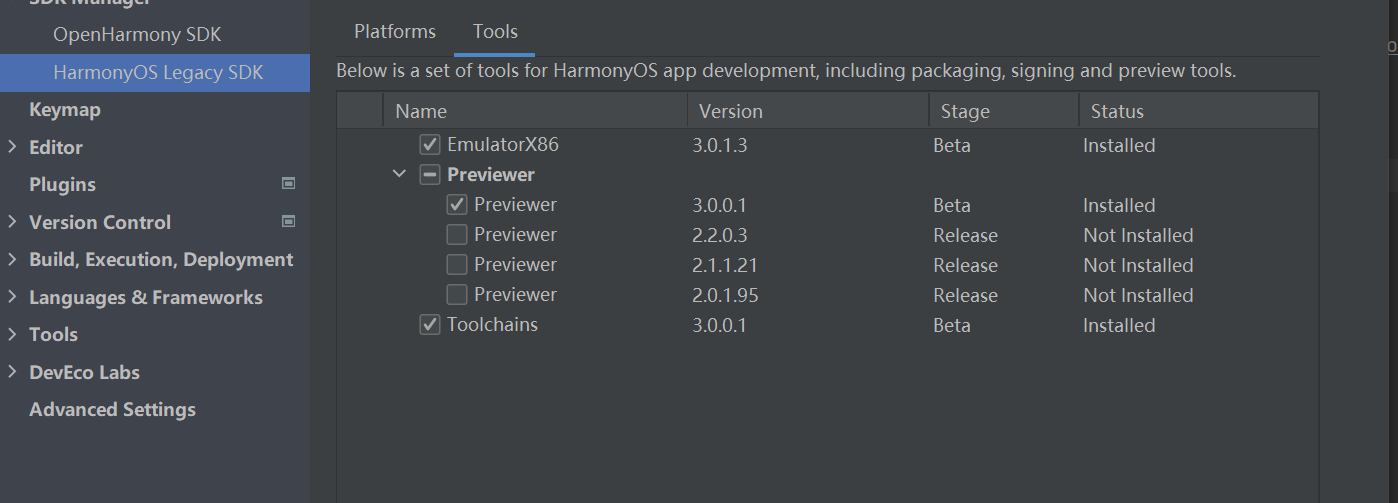The width and height of the screenshot is (1398, 503).
Task: Check Previewer version 2.2.0.3
Action: pyautogui.click(x=457, y=235)
